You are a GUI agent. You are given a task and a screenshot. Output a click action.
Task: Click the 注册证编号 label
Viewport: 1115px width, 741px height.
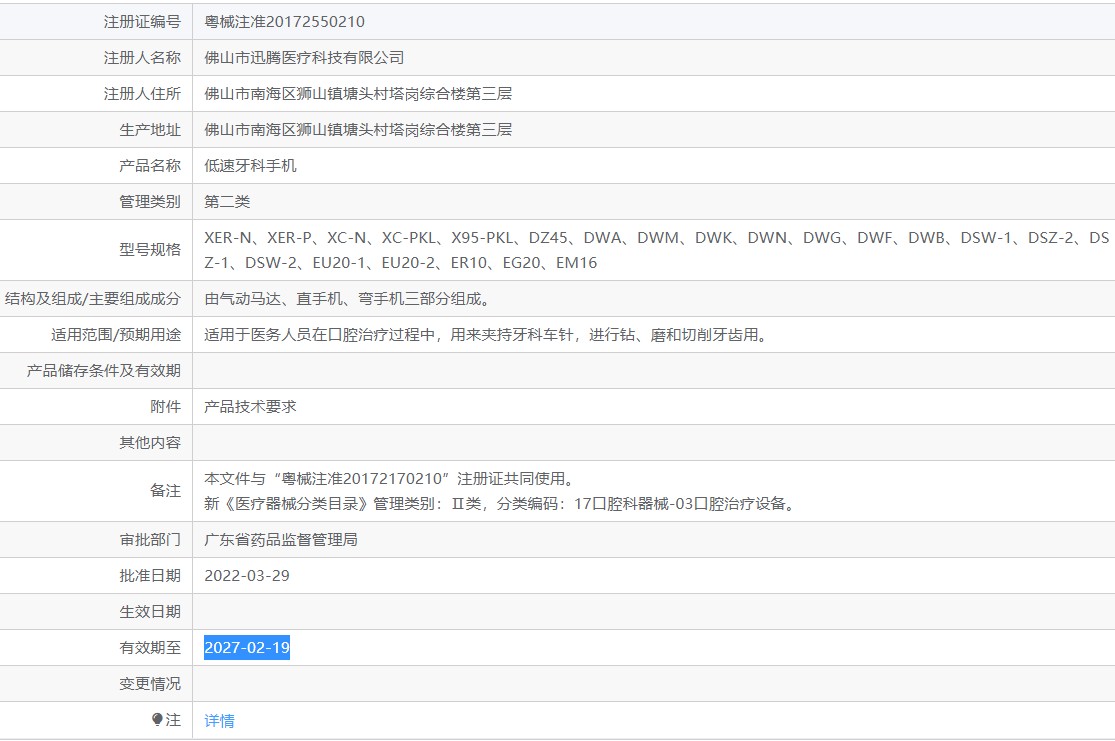point(142,22)
